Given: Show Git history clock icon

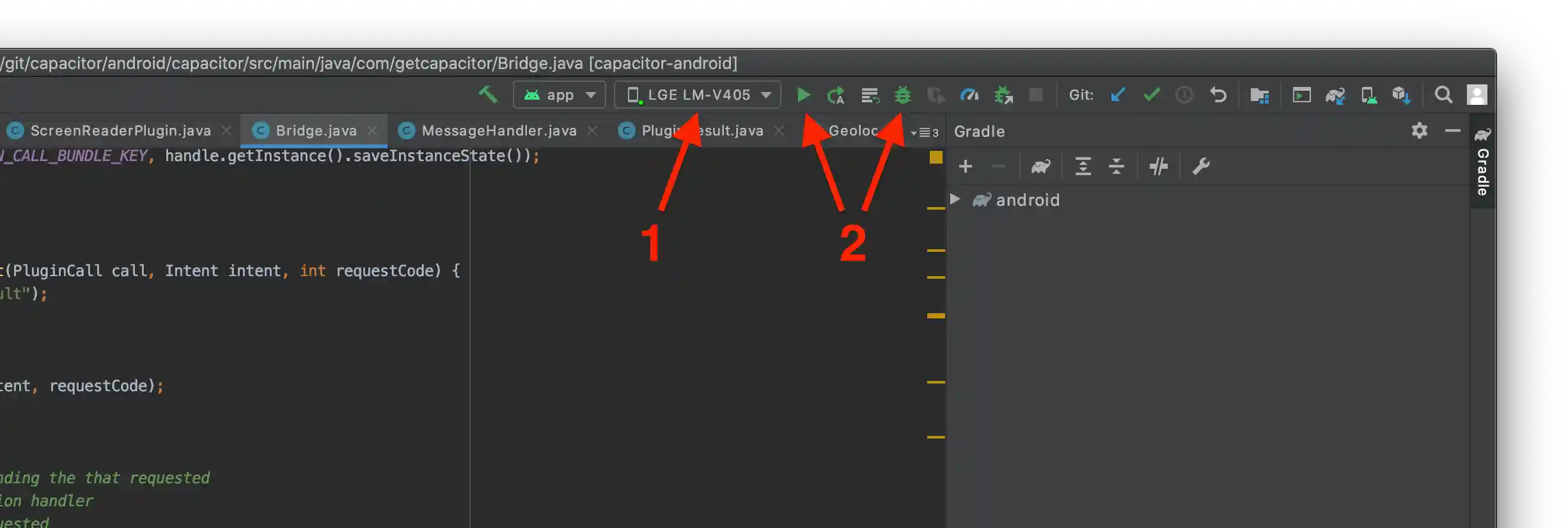Looking at the screenshot, I should tap(1184, 95).
